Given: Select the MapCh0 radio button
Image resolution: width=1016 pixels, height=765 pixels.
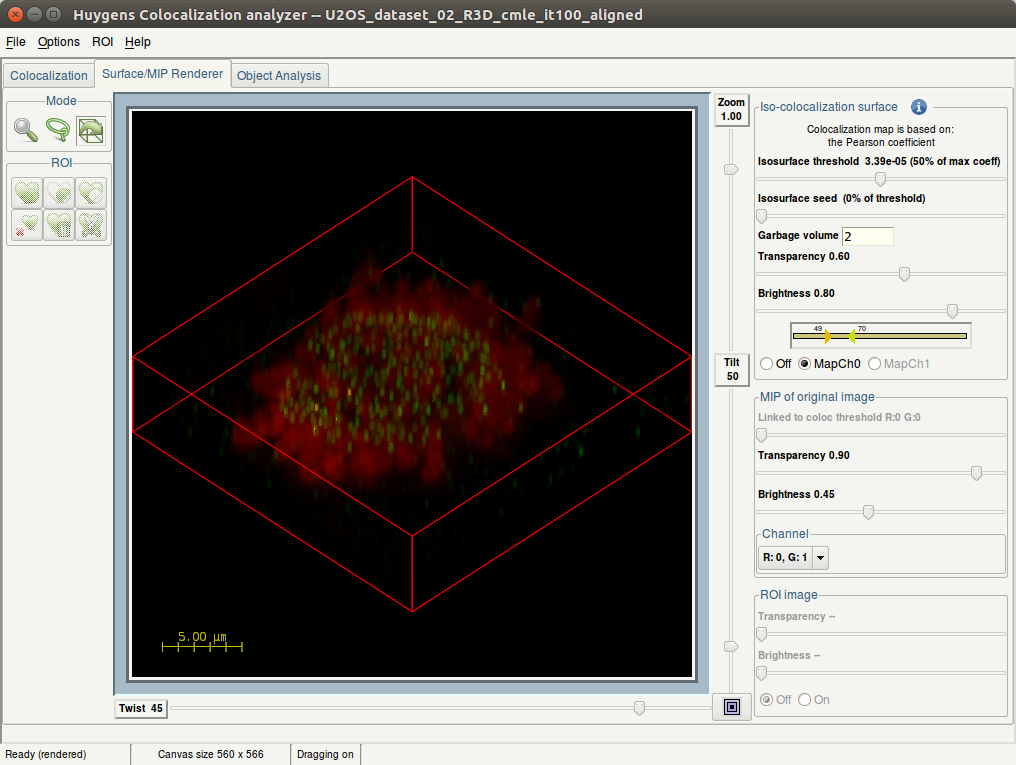Looking at the screenshot, I should coord(805,364).
